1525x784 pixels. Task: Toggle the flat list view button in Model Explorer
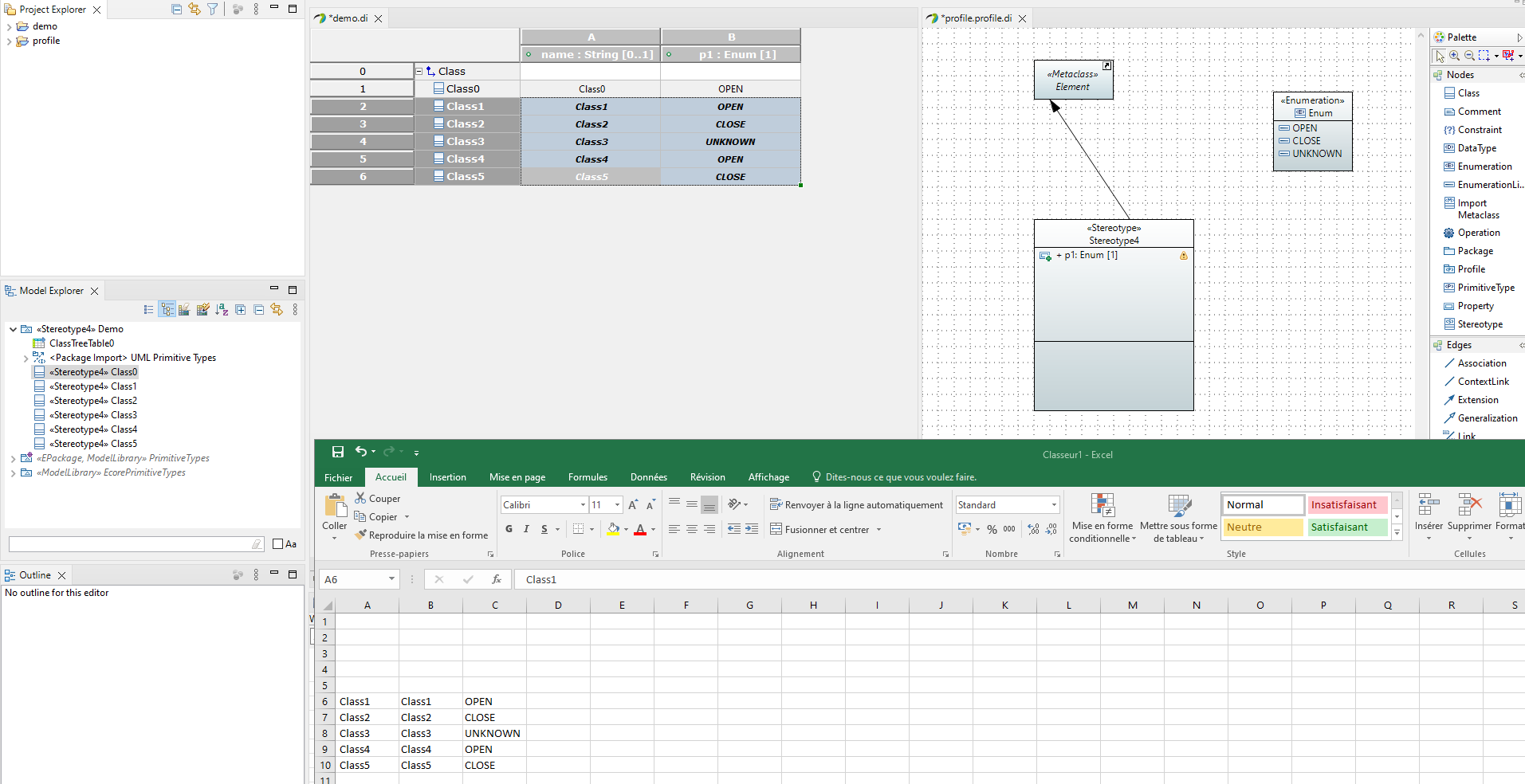(x=148, y=309)
